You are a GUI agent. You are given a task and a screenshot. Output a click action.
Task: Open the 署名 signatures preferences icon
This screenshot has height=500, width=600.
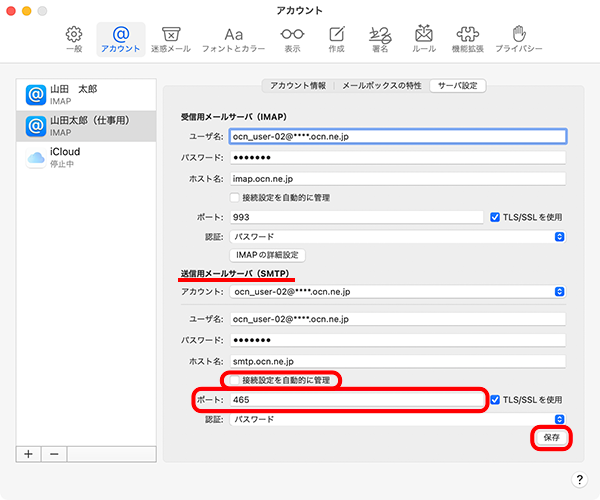[x=380, y=38]
